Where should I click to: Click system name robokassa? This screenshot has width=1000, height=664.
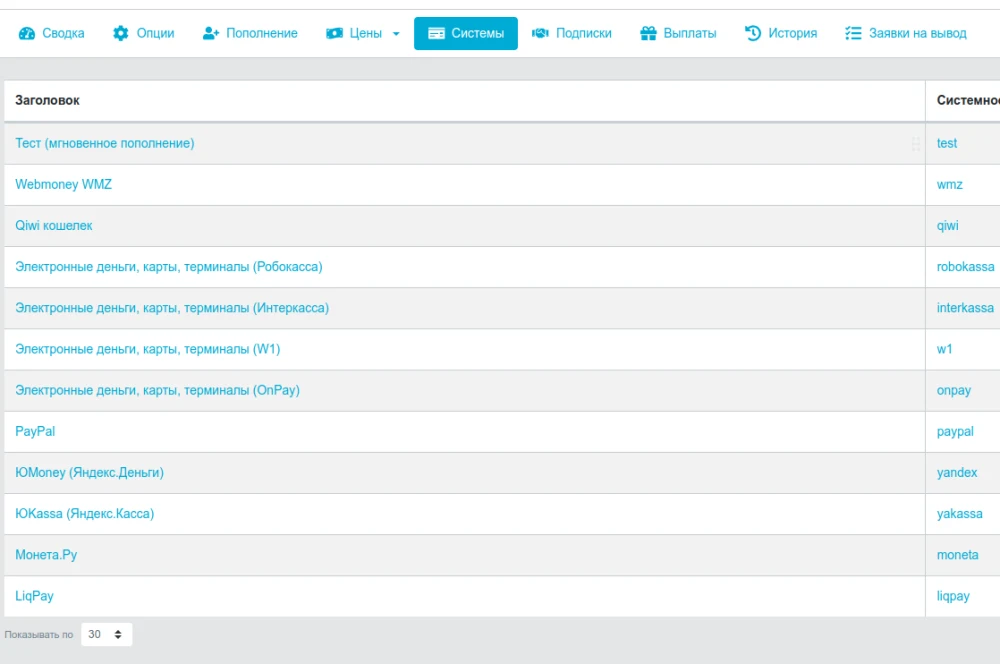click(966, 267)
